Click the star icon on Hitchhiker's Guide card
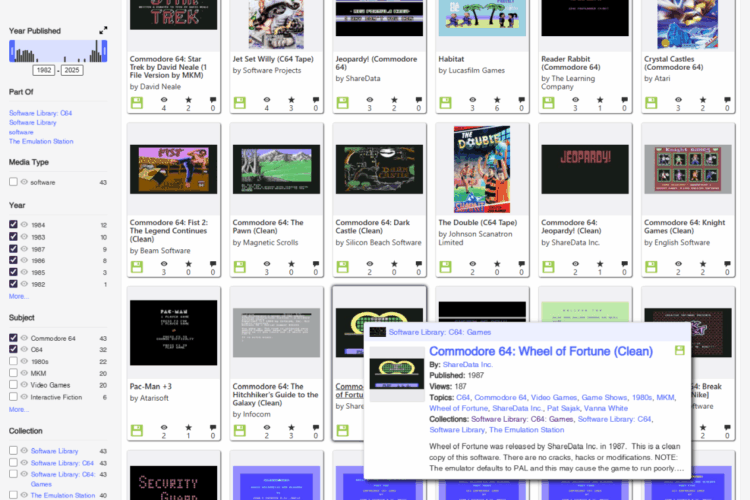 pos(291,427)
